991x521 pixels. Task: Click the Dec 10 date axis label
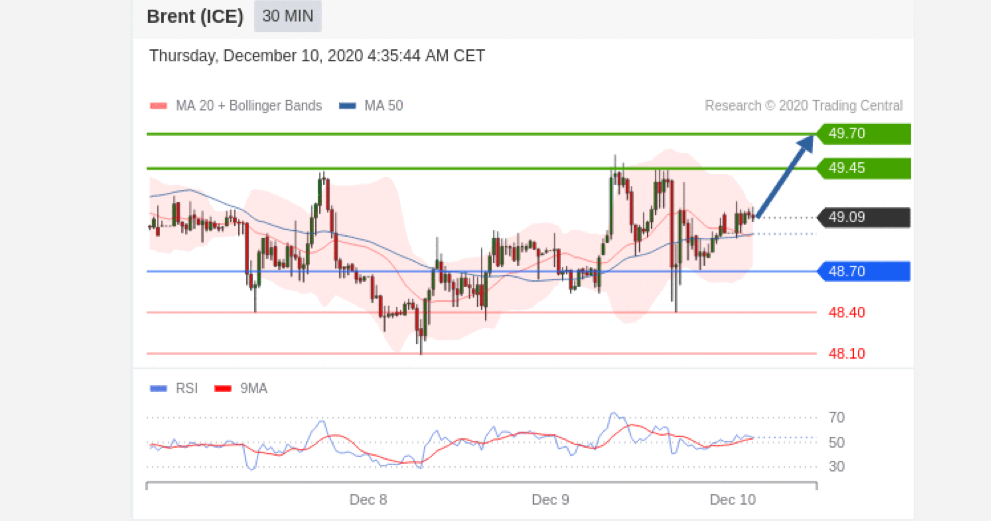(733, 500)
